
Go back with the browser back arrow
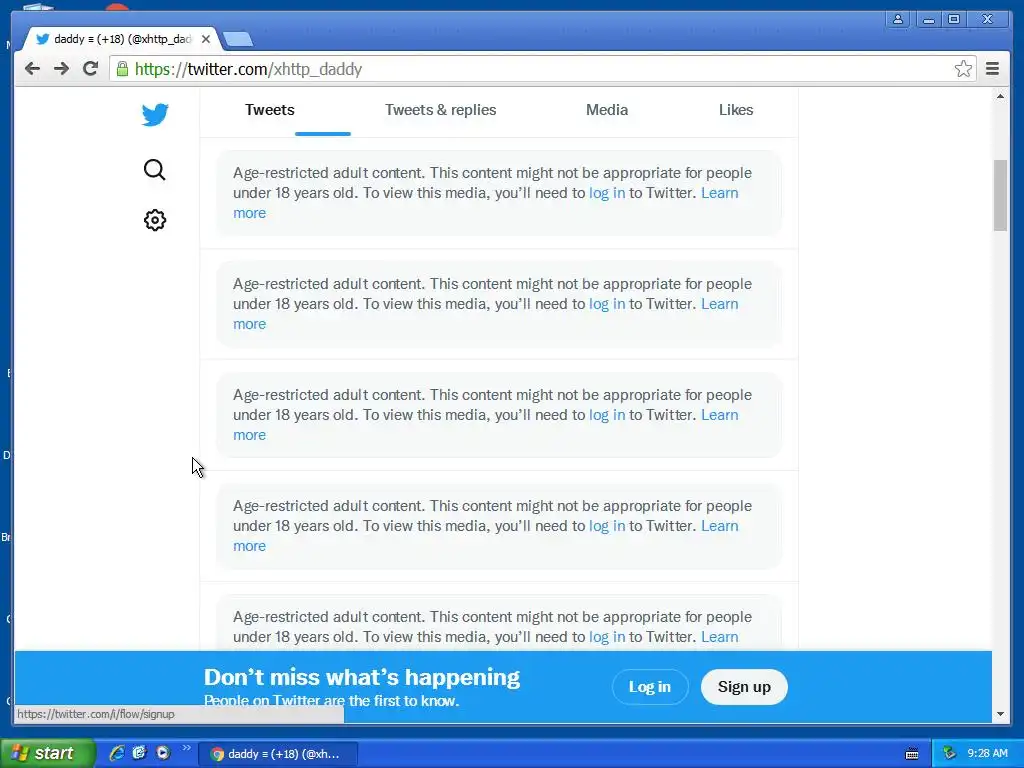coord(32,69)
